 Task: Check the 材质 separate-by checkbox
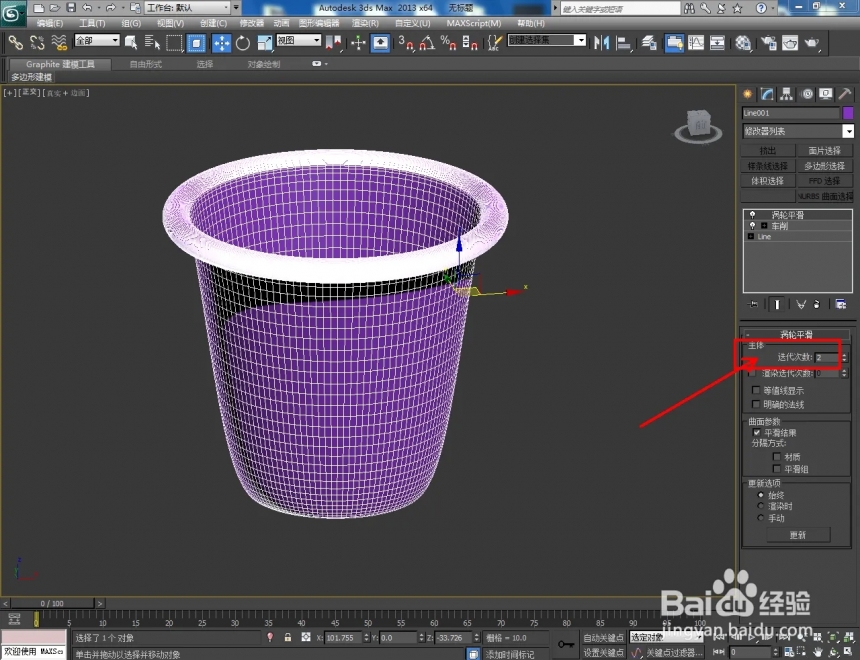pyautogui.click(x=776, y=456)
